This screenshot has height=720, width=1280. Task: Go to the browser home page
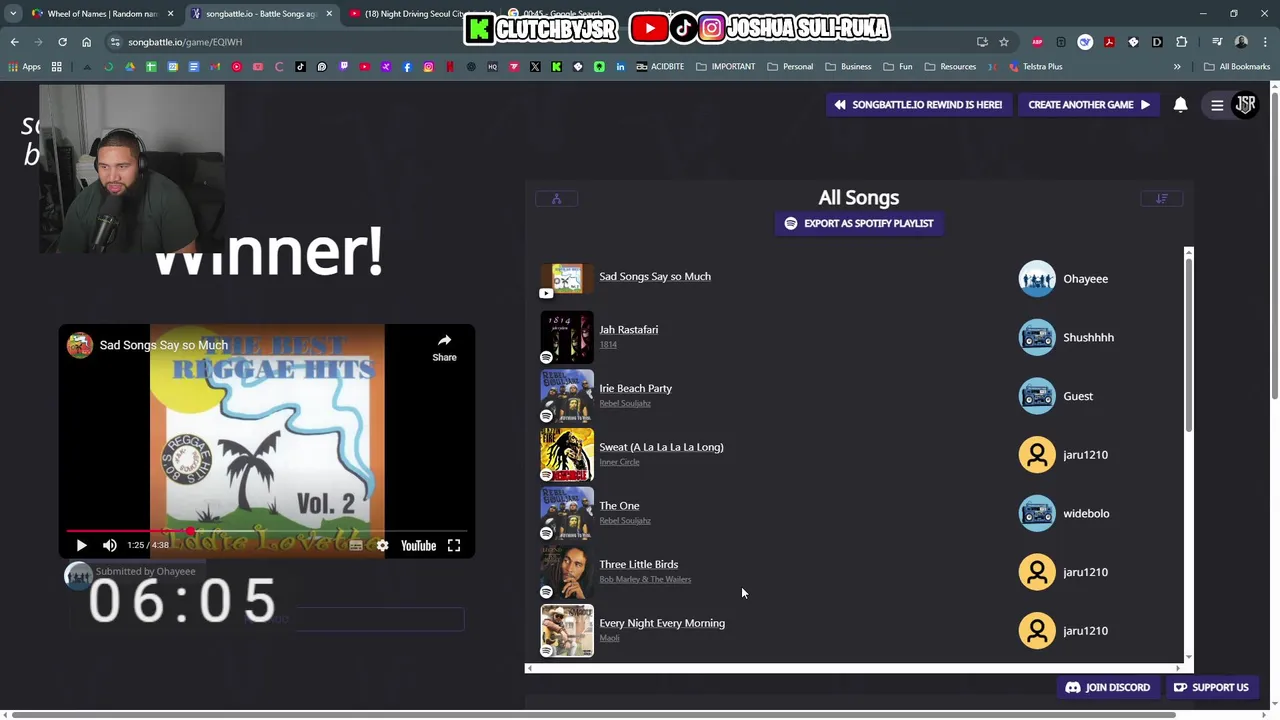pos(86,42)
